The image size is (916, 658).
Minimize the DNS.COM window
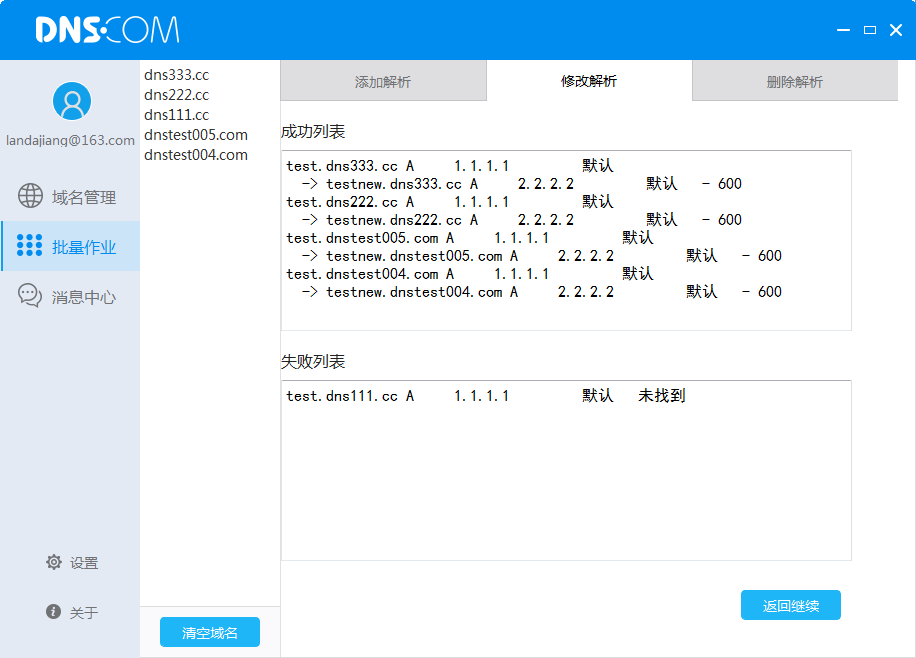tap(844, 30)
